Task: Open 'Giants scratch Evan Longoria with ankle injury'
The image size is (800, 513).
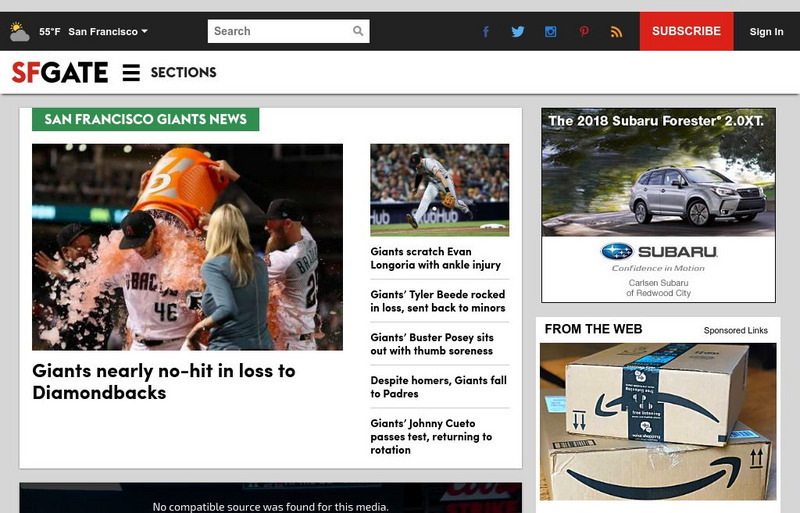Action: point(436,258)
